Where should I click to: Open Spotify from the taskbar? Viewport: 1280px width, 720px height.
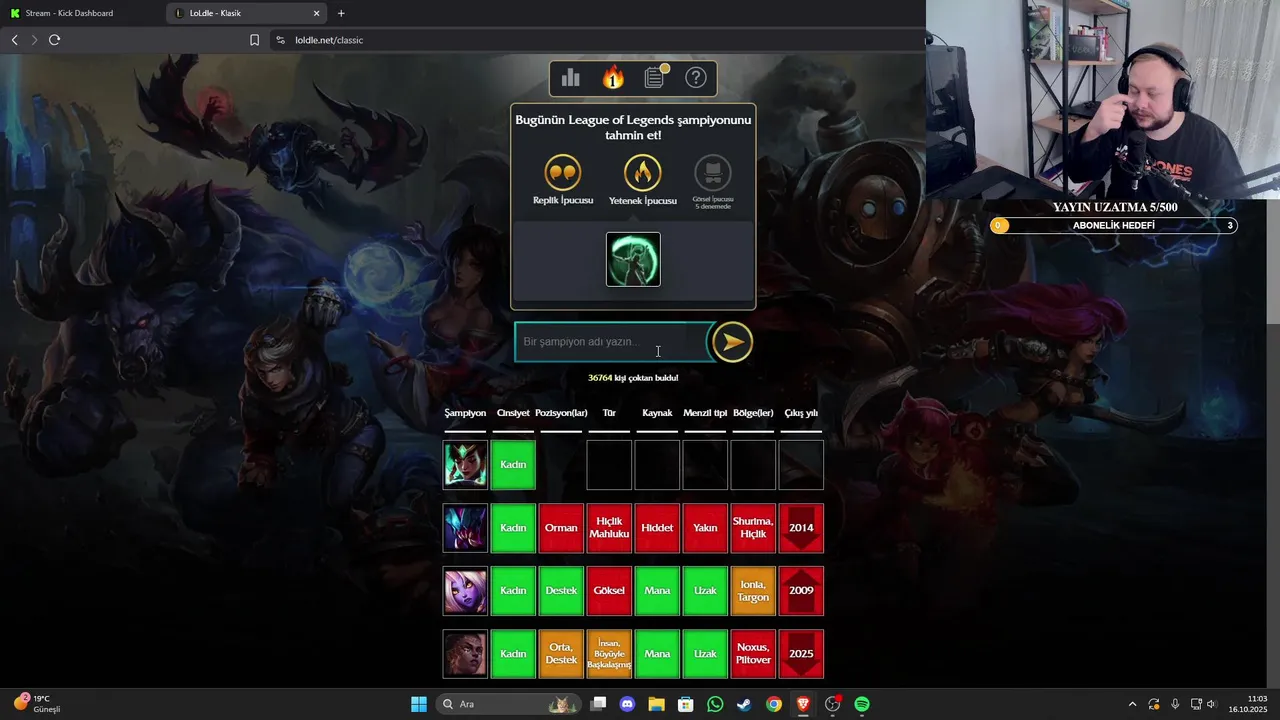(x=862, y=704)
